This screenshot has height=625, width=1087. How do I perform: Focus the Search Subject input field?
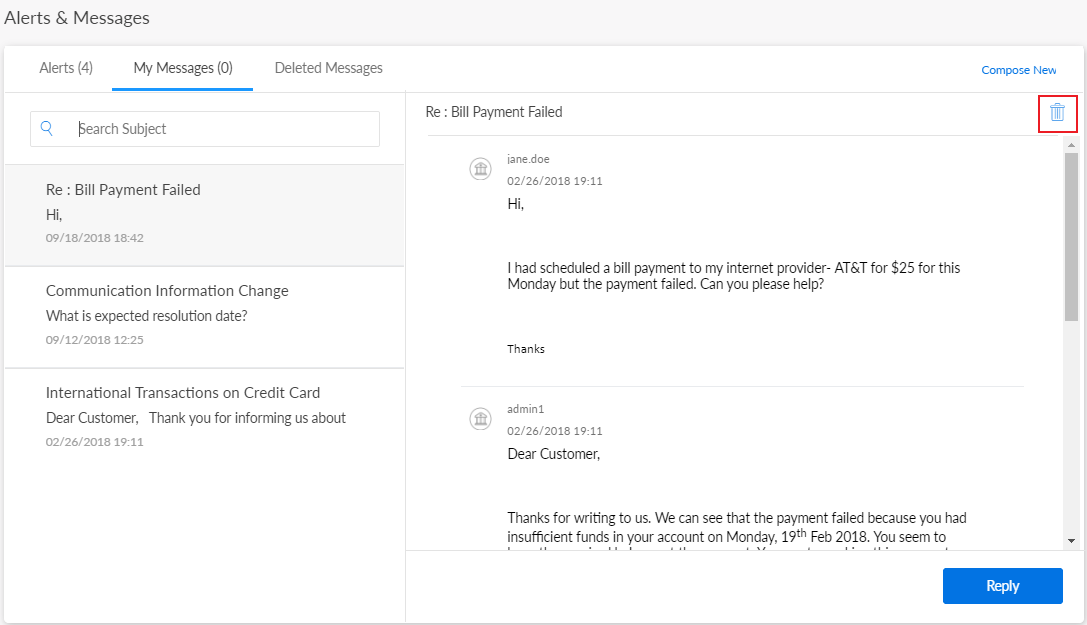[220, 129]
